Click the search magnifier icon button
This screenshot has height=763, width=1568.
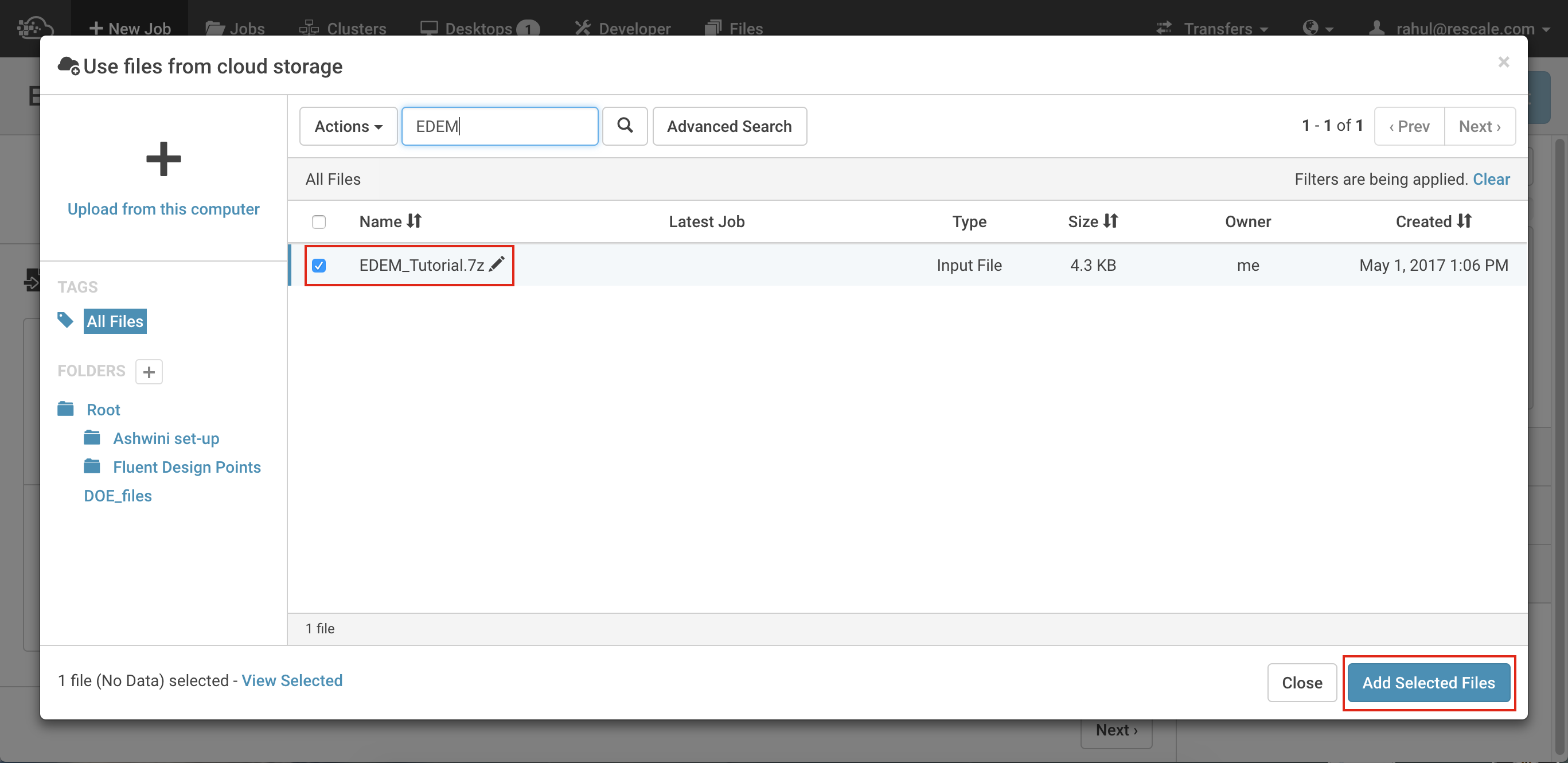click(625, 126)
